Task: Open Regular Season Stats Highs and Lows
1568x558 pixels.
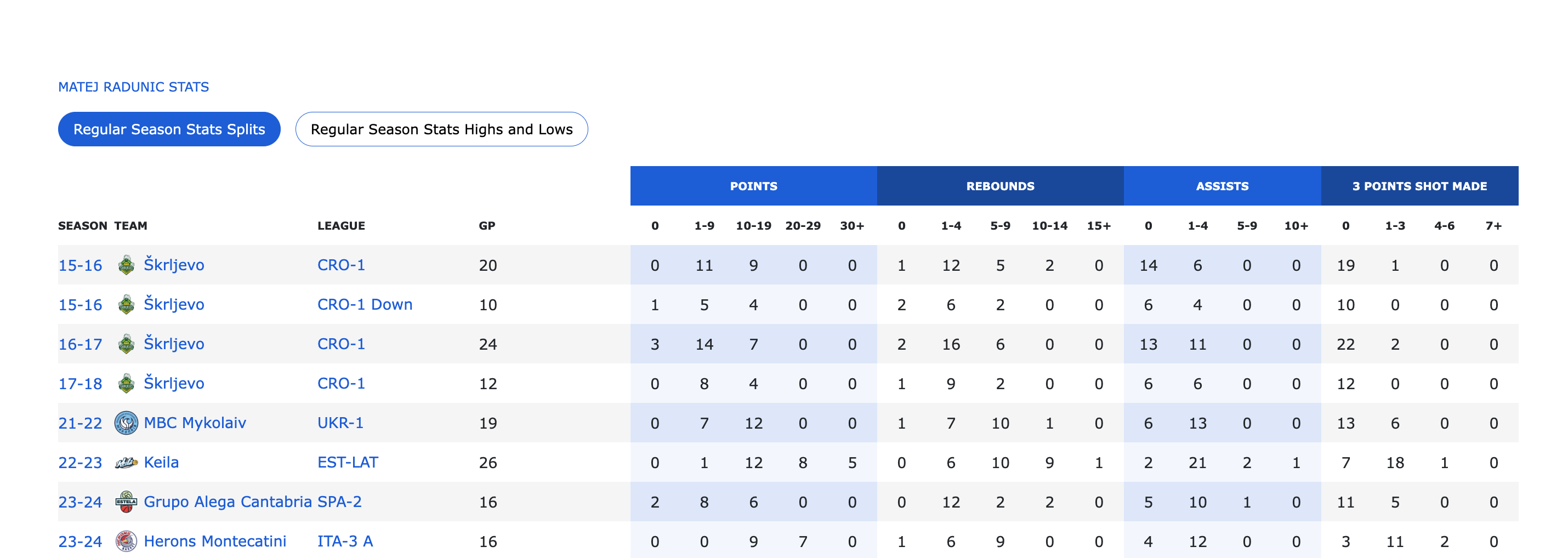Action: coord(441,129)
